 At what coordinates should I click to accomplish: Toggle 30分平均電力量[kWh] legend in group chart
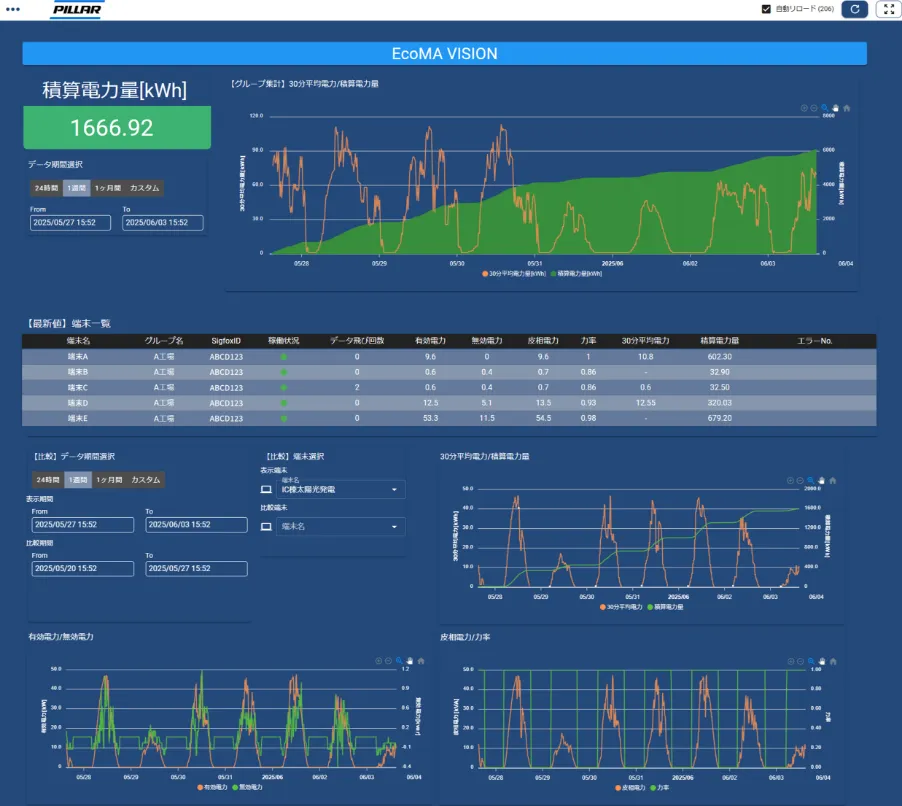click(x=514, y=274)
